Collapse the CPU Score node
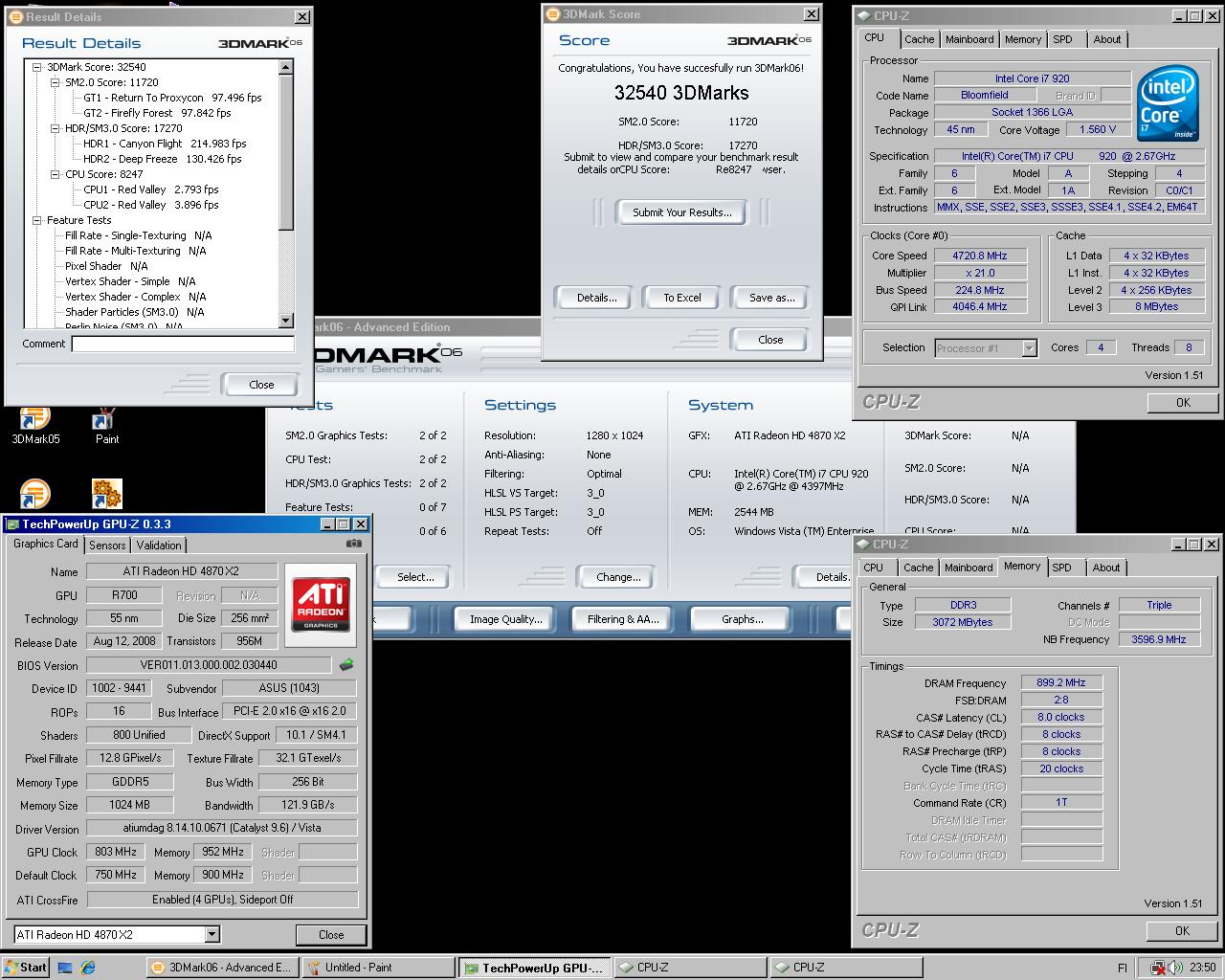 [56, 174]
